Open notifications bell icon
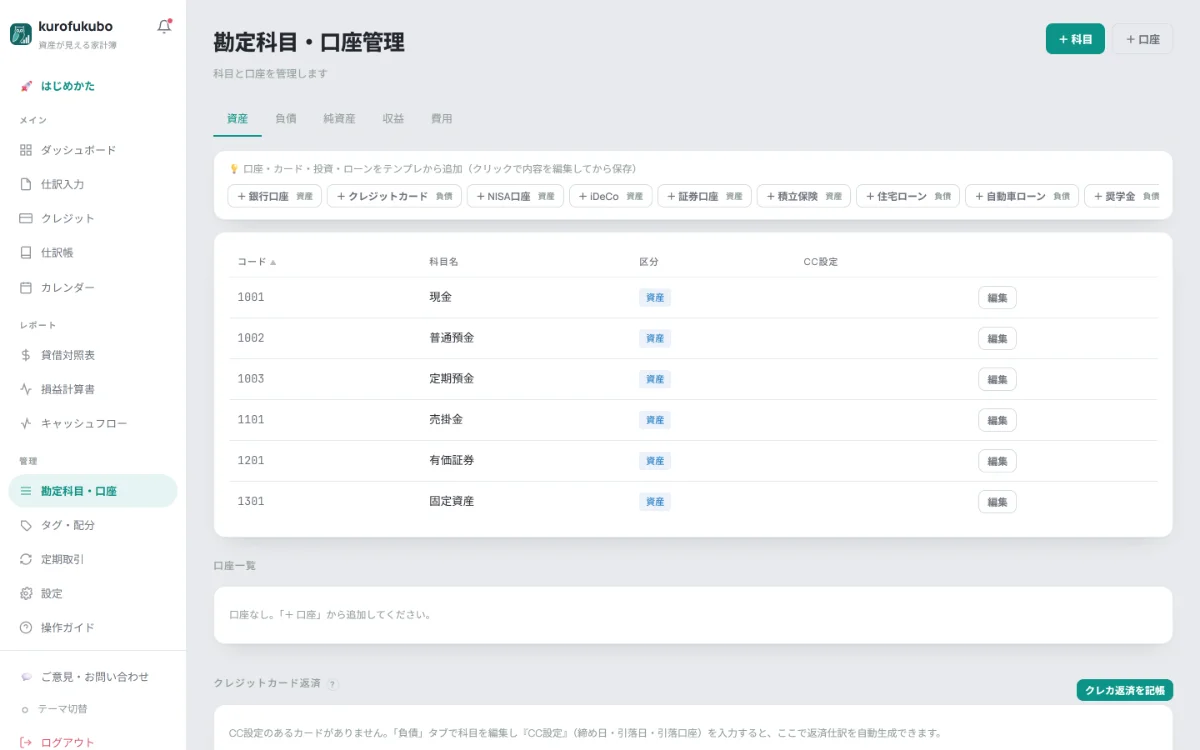 pos(164,27)
